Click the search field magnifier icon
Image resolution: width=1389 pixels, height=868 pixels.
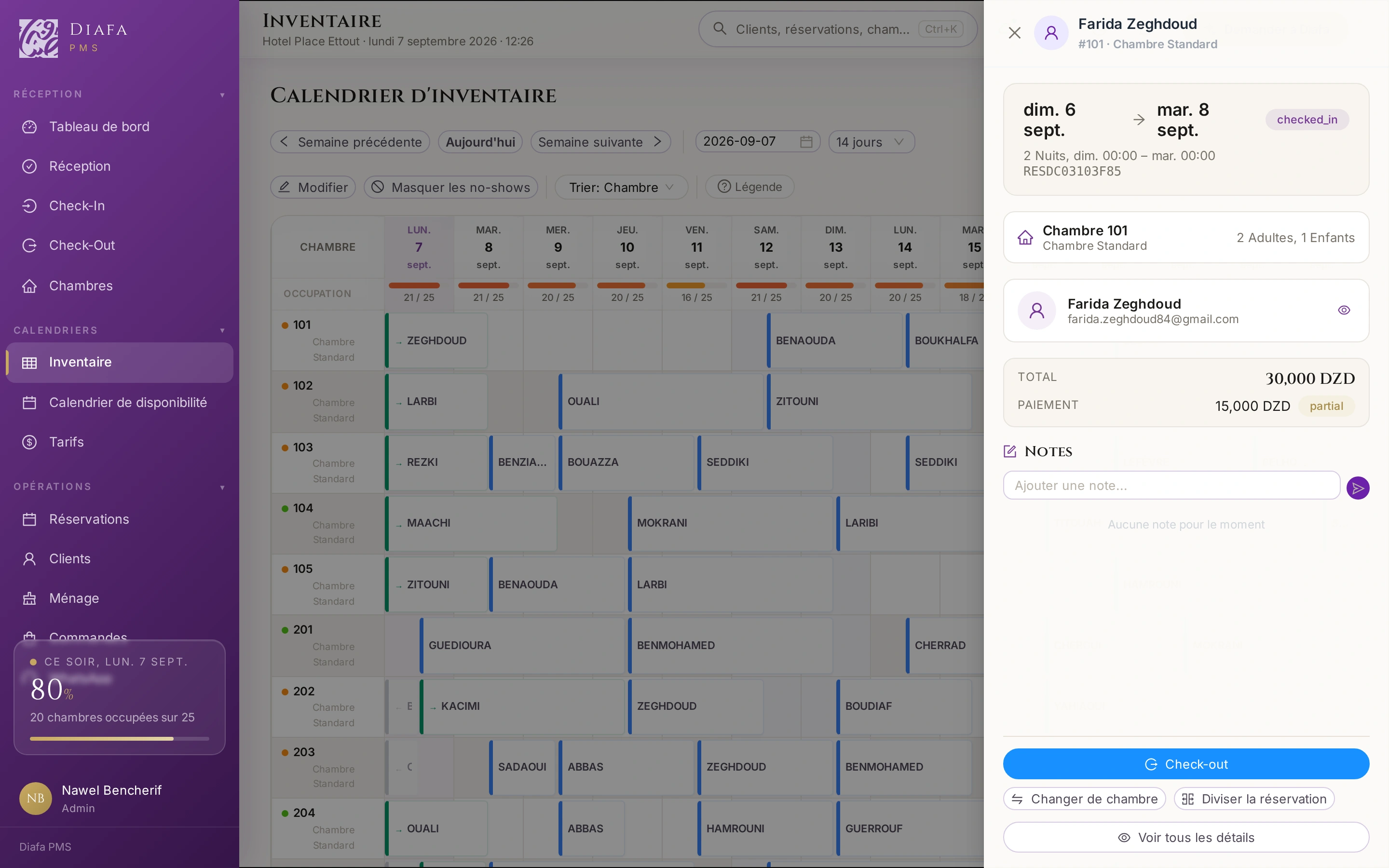[x=719, y=29]
